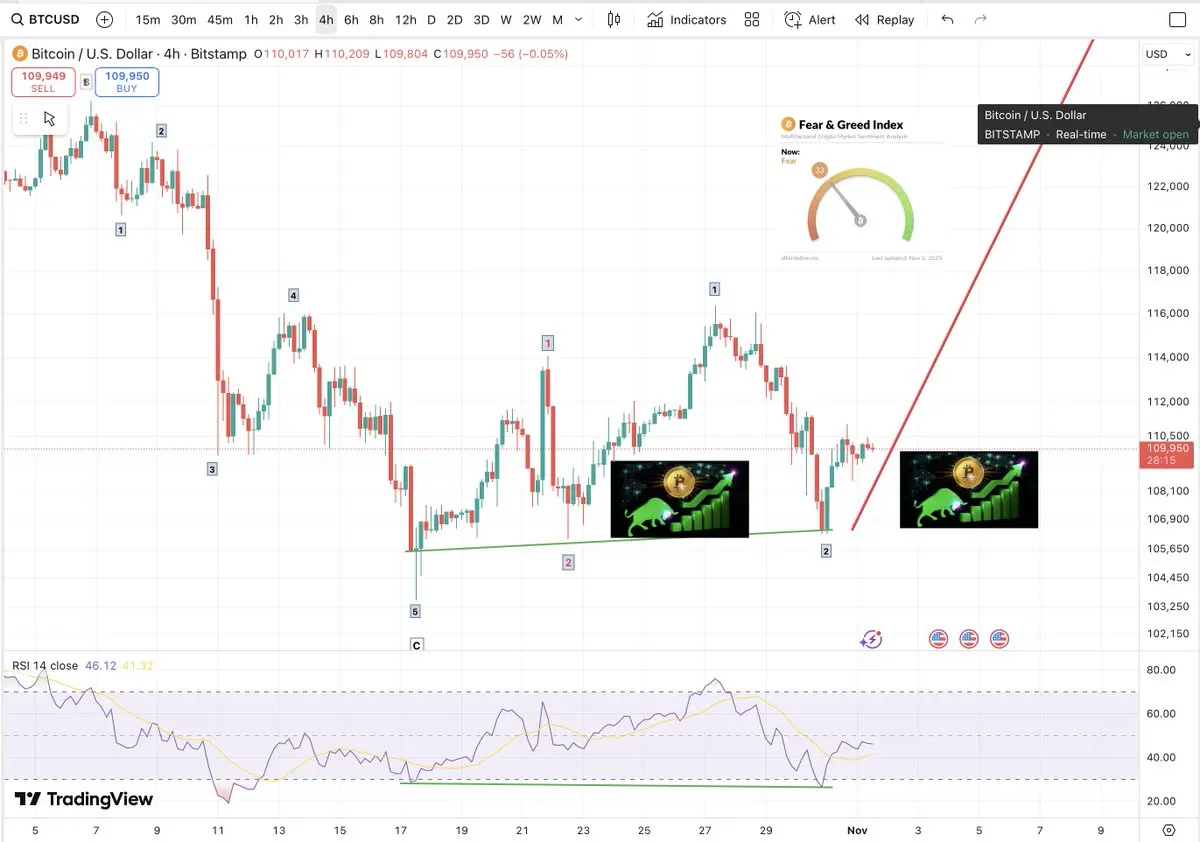
Task: Redo the last undone action
Action: pyautogui.click(x=981, y=19)
